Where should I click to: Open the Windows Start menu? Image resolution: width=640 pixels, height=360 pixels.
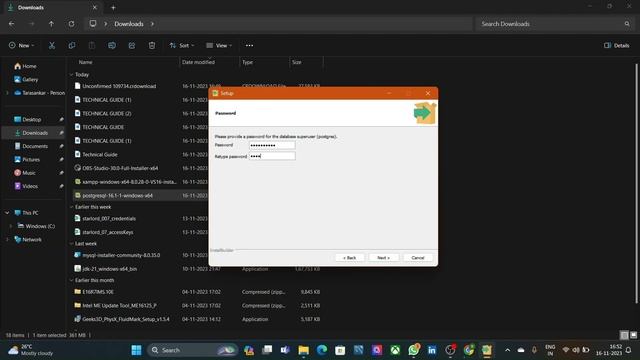pyautogui.click(x=136, y=350)
